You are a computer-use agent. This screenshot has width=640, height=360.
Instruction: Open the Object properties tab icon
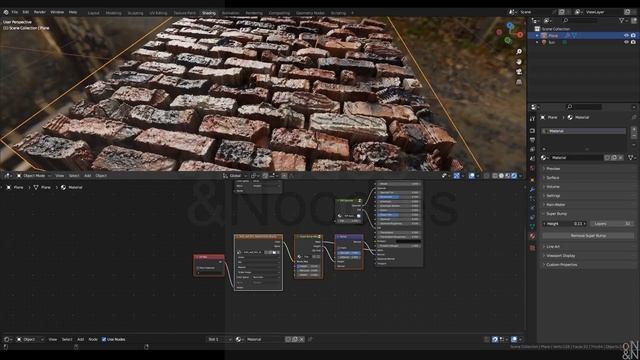(532, 180)
